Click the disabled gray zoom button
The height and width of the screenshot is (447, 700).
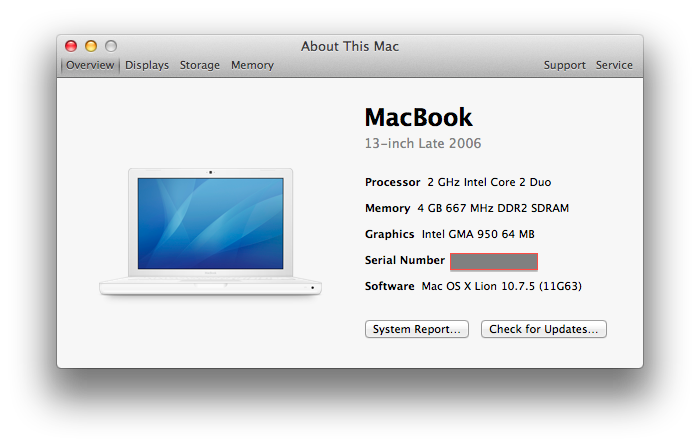pyautogui.click(x=111, y=46)
